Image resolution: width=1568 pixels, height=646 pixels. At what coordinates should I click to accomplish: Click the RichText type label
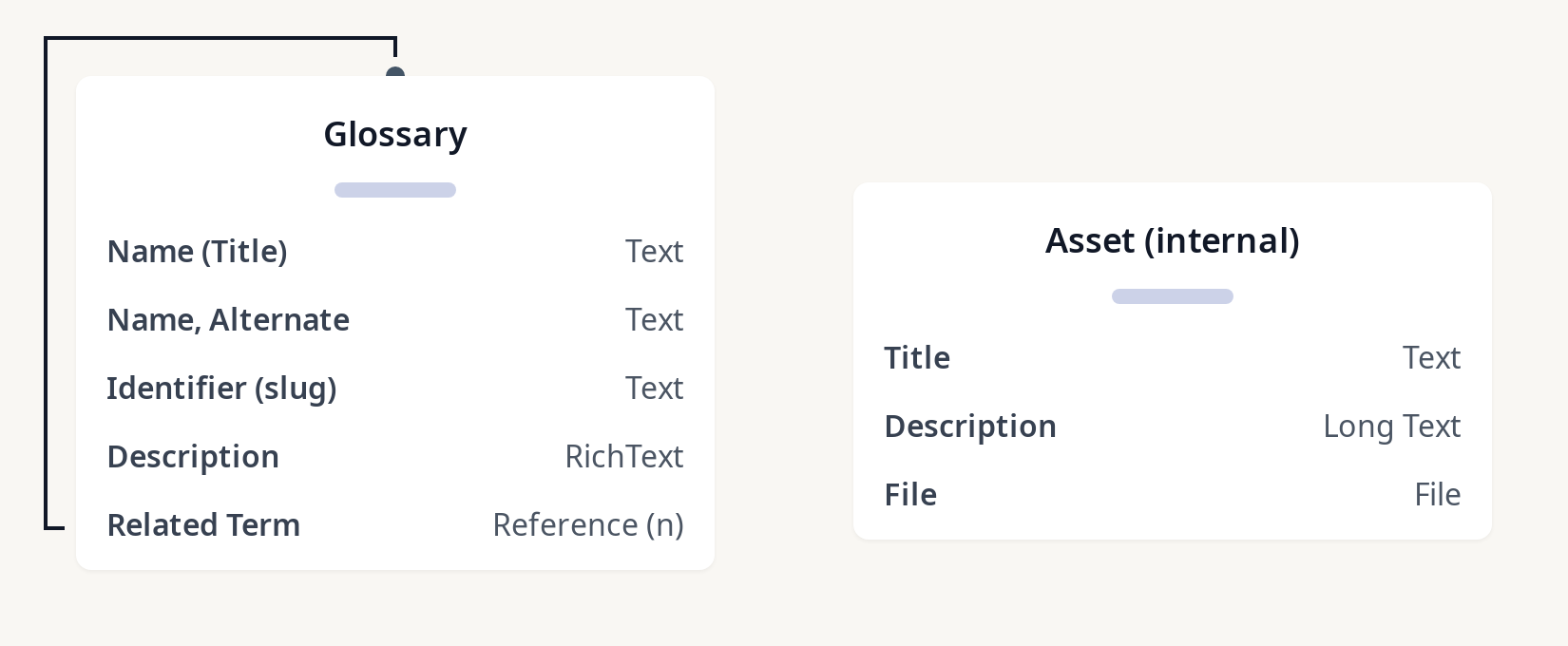click(x=623, y=457)
